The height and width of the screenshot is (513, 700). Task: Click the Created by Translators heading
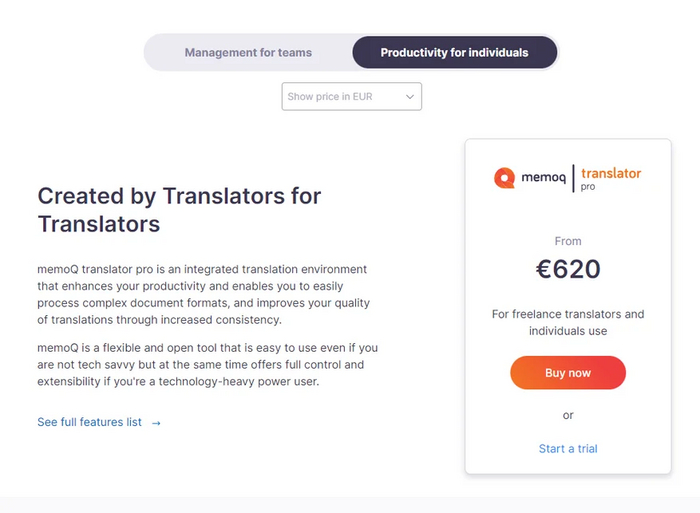coord(179,209)
